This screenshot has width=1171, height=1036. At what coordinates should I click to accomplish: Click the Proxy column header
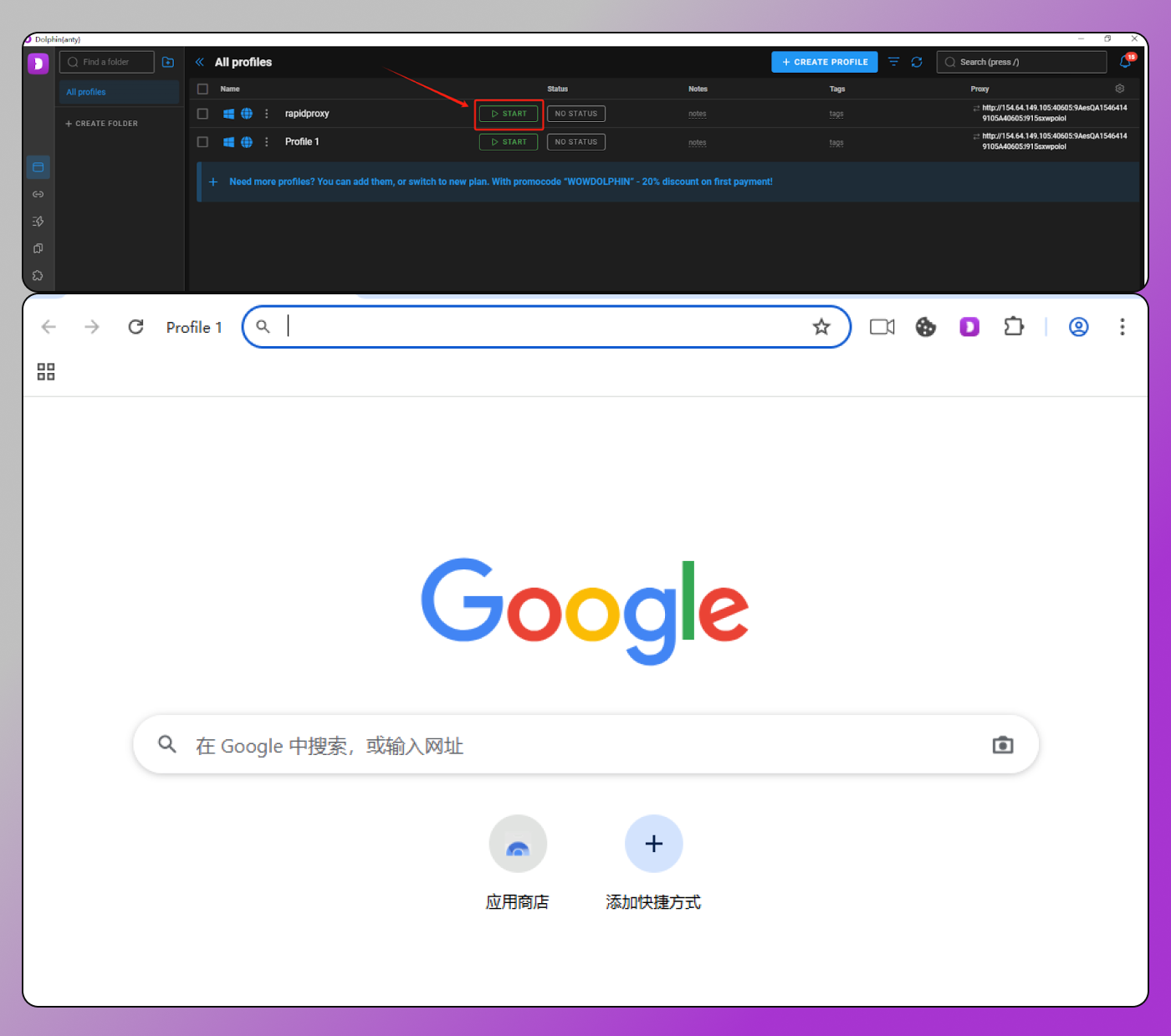tap(980, 89)
